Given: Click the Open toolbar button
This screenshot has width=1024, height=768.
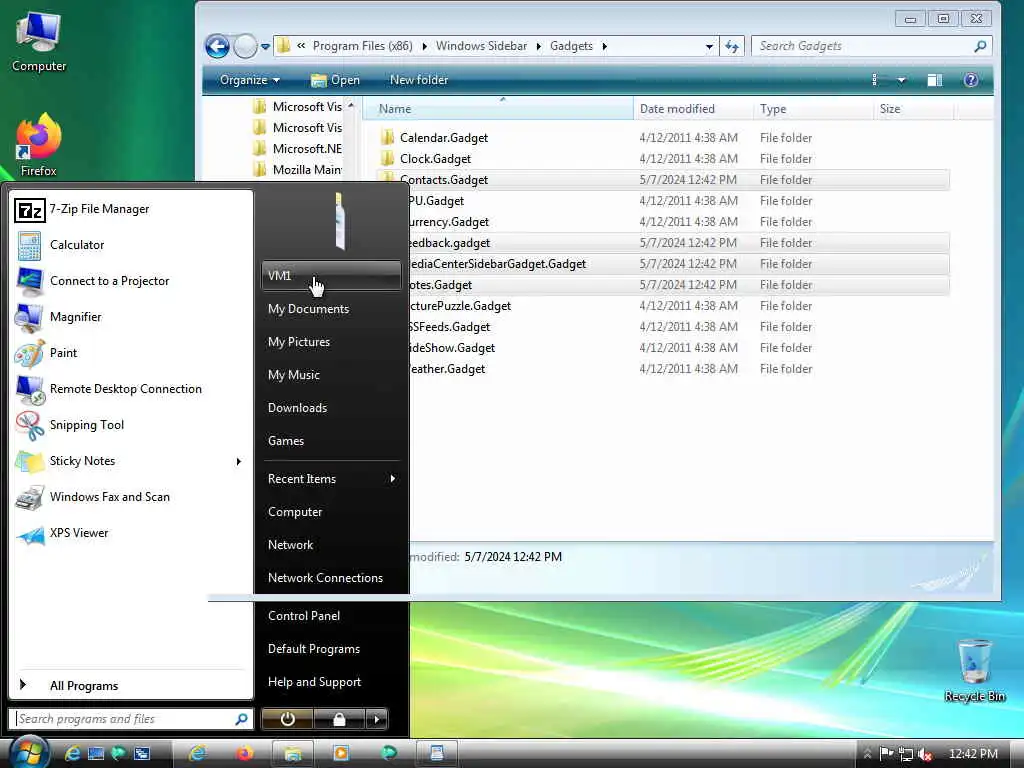Looking at the screenshot, I should click(335, 80).
